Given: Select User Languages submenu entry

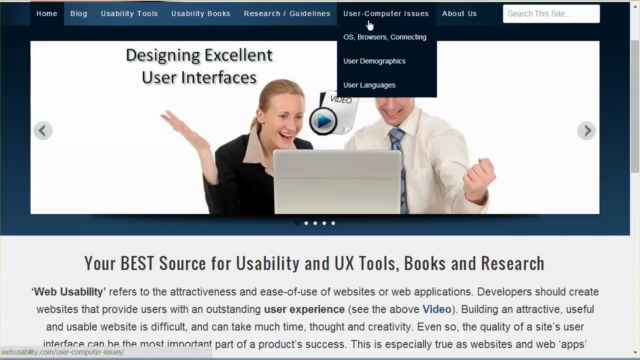Looking at the screenshot, I should click(369, 85).
